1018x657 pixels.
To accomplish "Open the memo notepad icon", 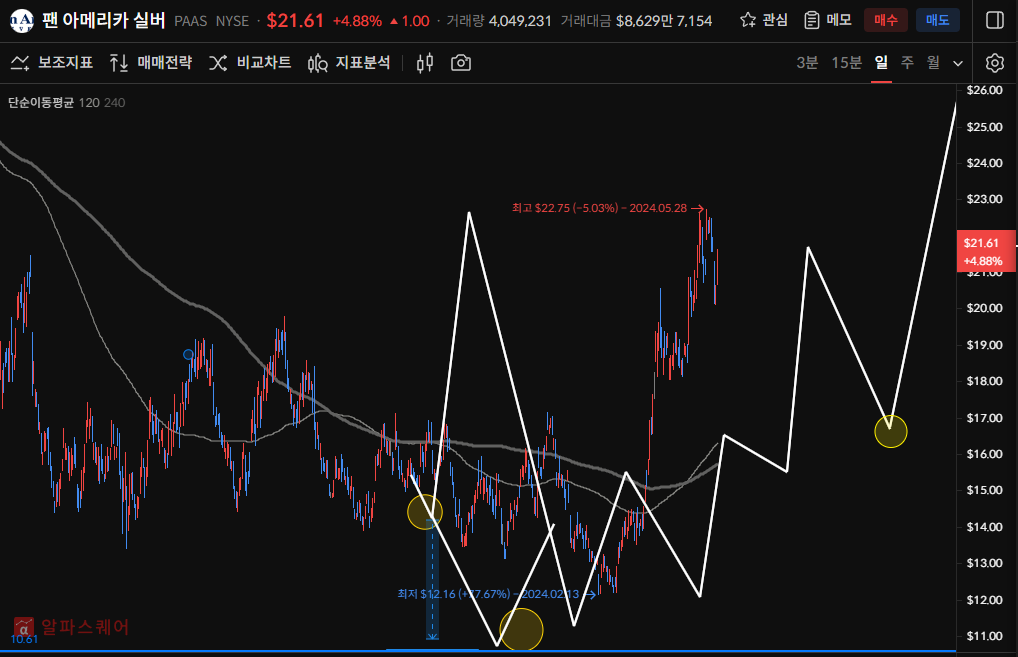I will pyautogui.click(x=812, y=20).
